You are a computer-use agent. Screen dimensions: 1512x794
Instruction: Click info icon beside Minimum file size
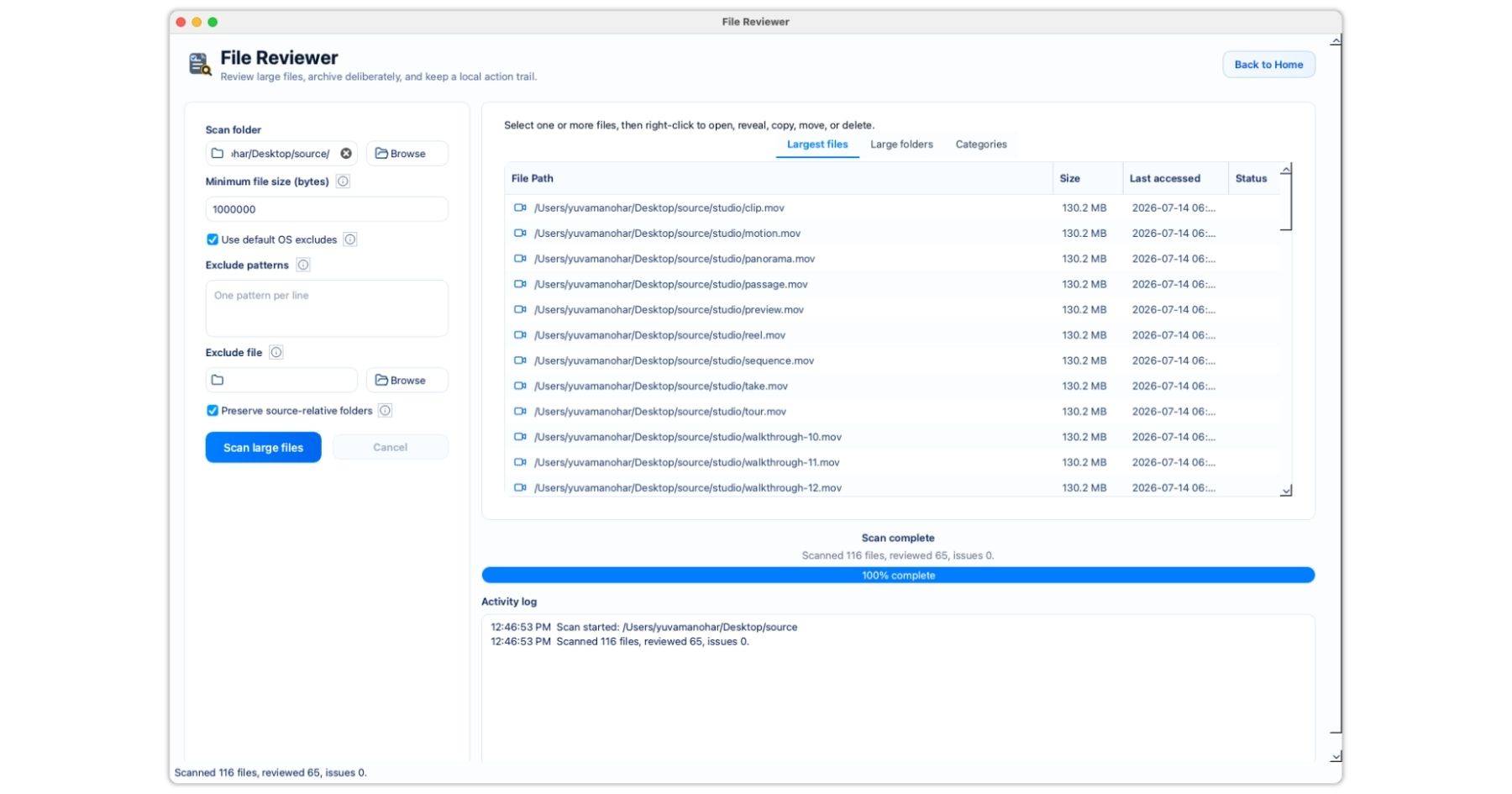[343, 181]
